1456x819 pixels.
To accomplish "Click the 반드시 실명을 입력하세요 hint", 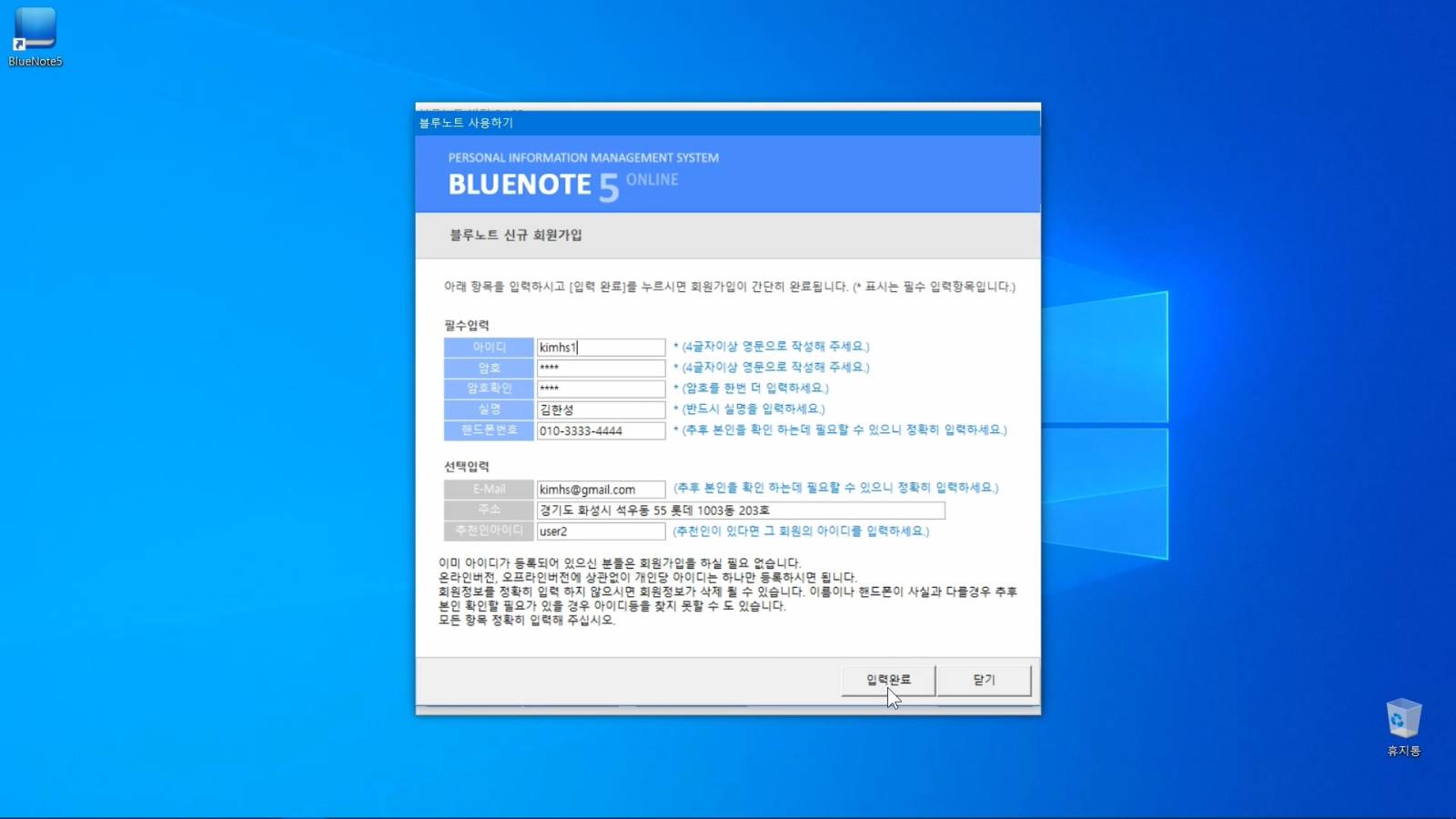I will pos(749,409).
